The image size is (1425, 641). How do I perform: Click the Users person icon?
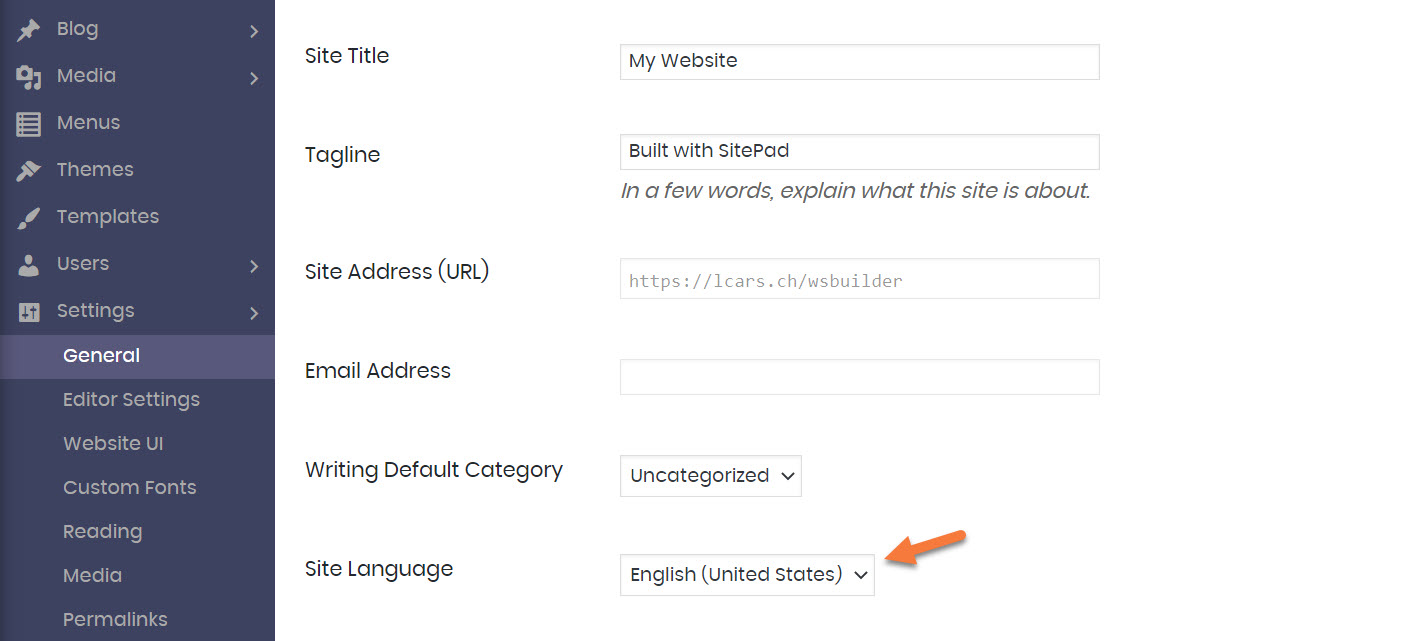[x=29, y=265]
